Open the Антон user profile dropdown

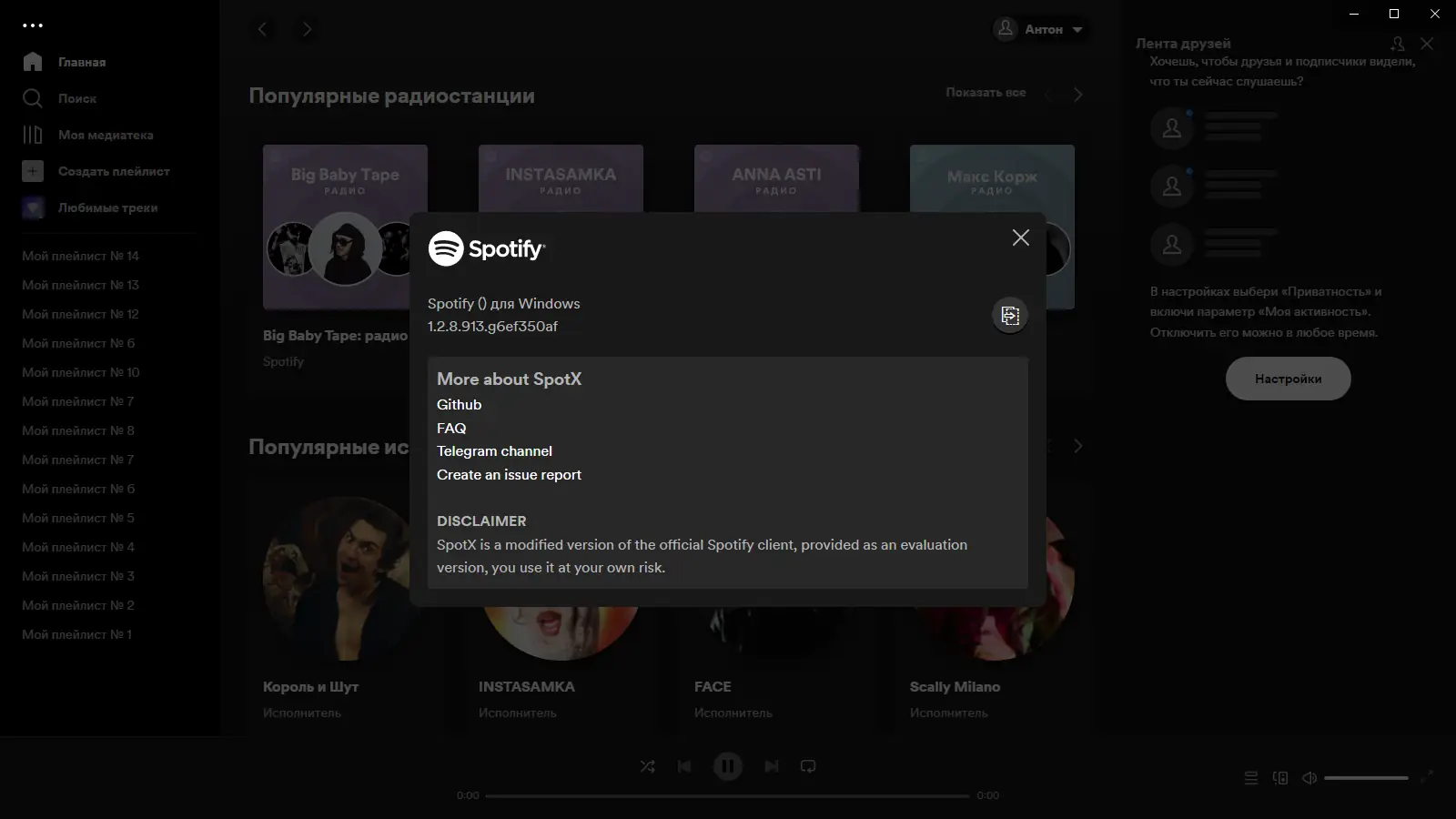(x=1040, y=29)
